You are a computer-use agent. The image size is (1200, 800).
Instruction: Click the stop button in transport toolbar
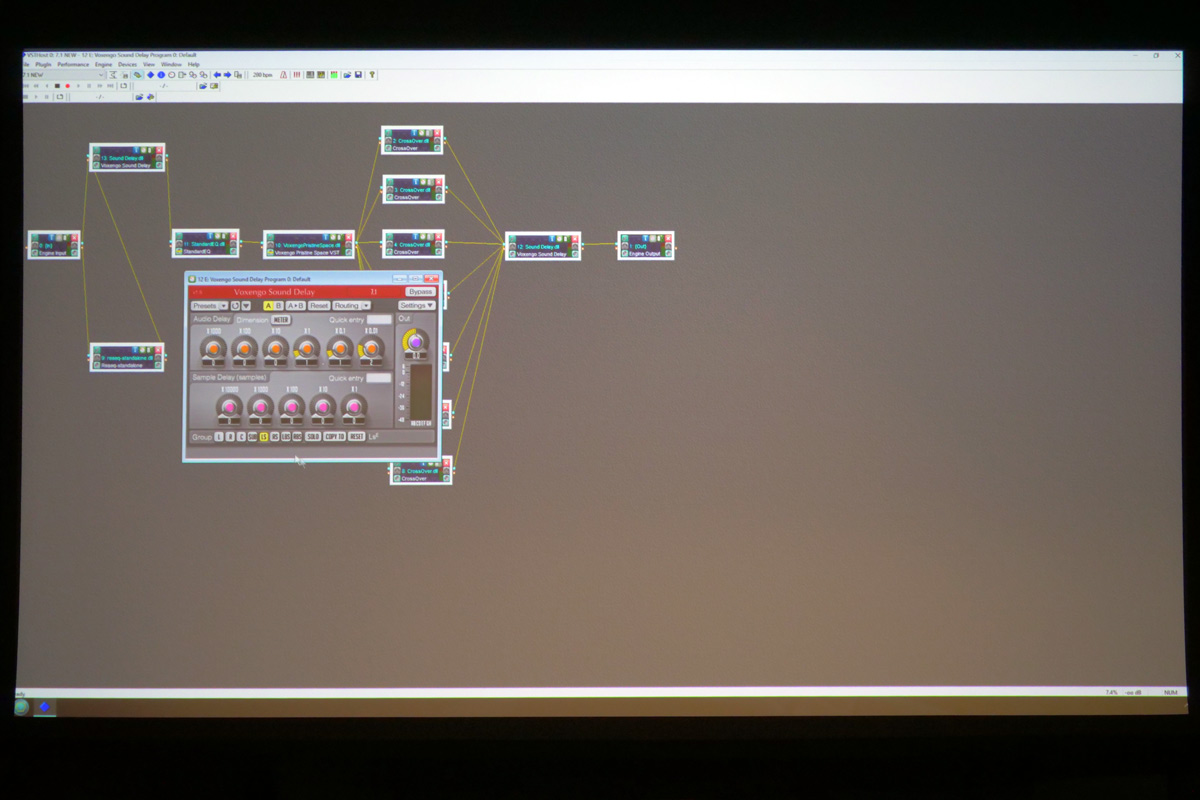57,86
